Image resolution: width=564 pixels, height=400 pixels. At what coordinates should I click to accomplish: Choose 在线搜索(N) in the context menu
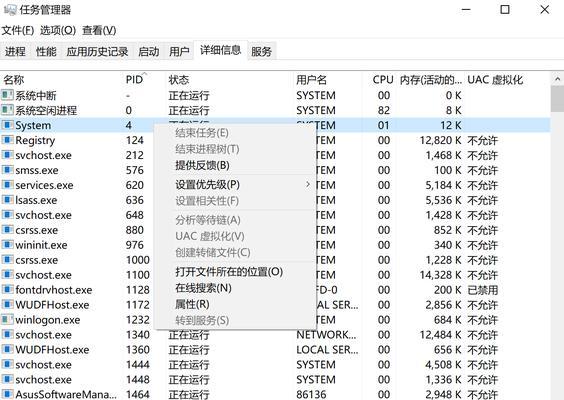(x=203, y=288)
